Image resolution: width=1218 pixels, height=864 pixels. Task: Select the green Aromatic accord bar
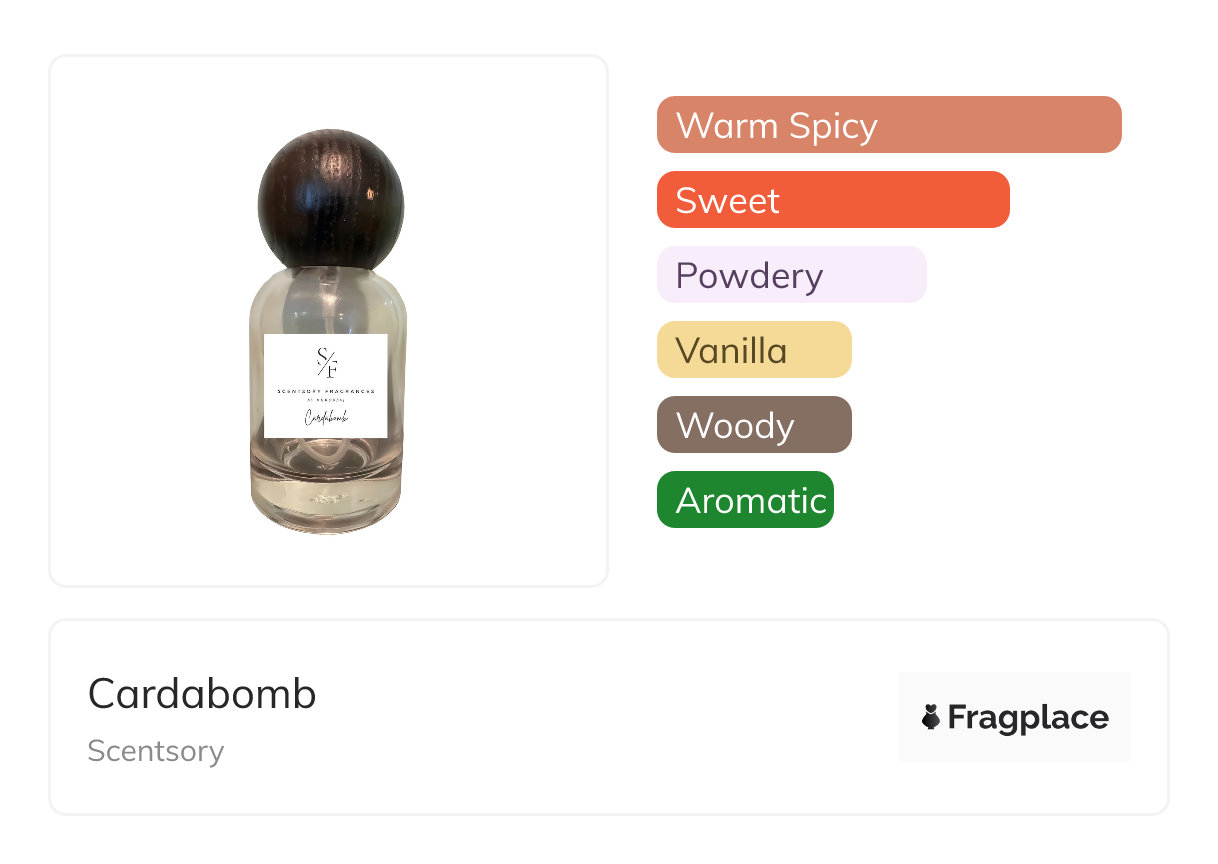tap(744, 500)
